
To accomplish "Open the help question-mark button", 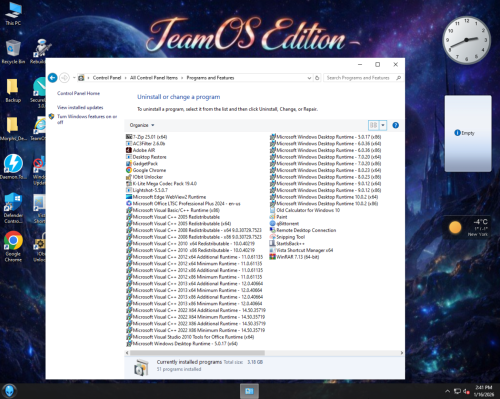I will 396,125.
